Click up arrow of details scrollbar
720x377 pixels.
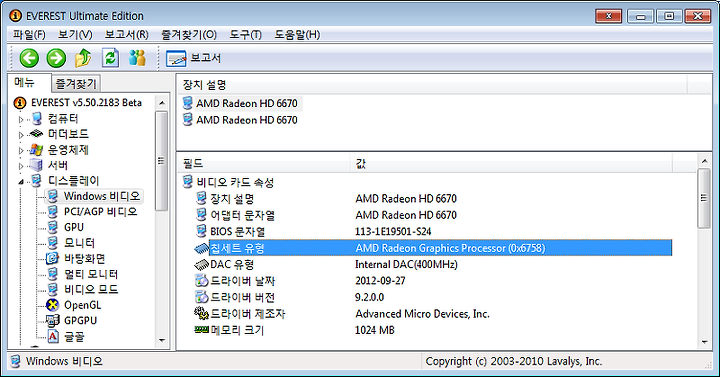pyautogui.click(x=704, y=161)
